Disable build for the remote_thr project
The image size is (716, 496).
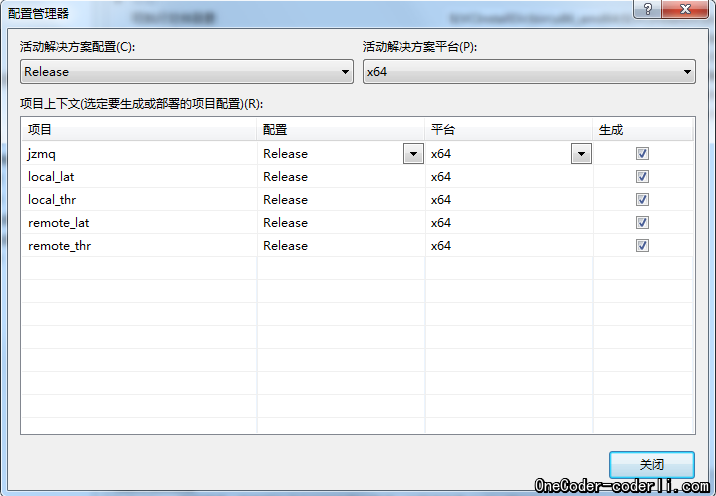coord(642,245)
